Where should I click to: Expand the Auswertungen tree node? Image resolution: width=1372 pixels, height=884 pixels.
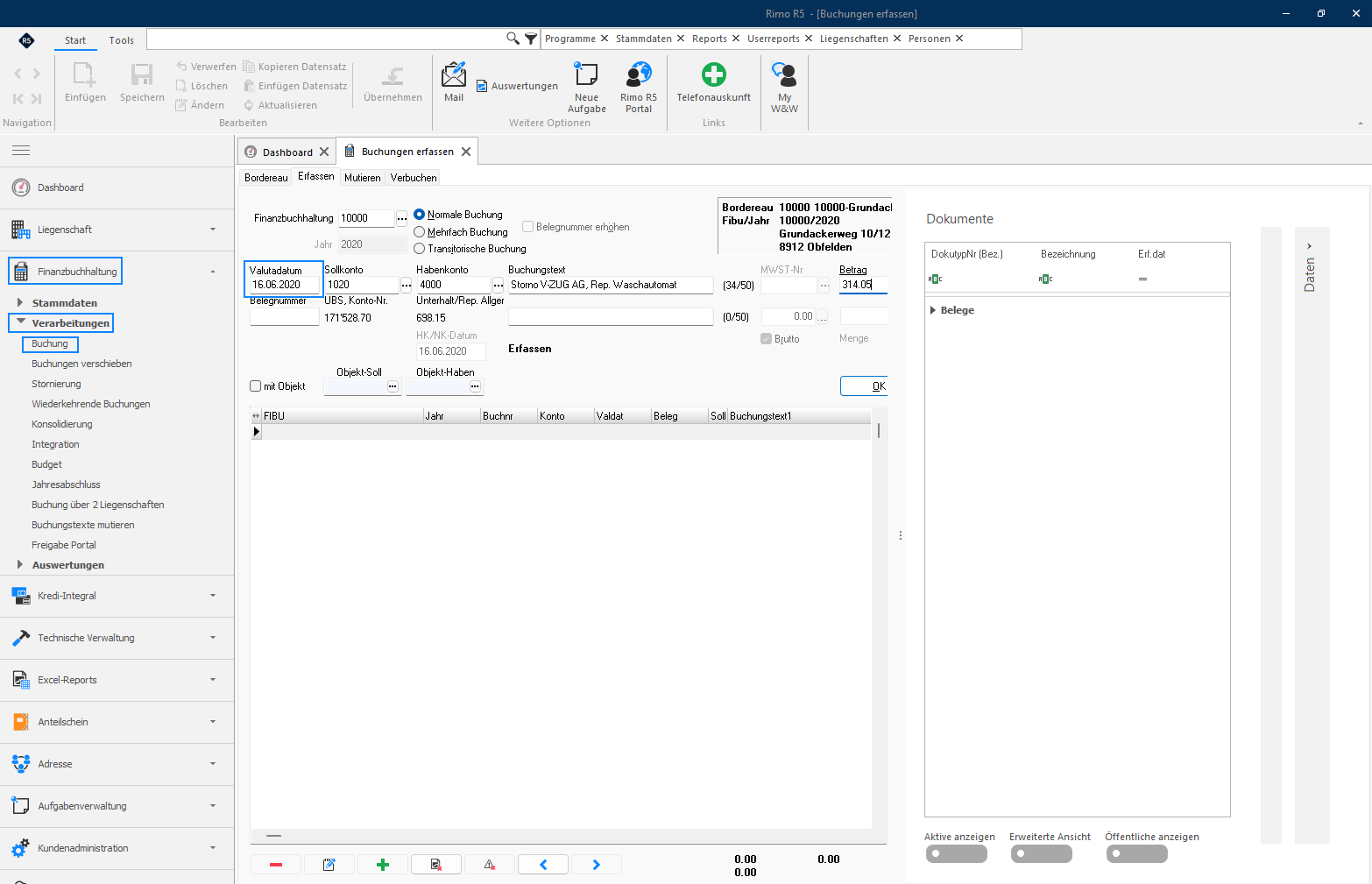click(x=20, y=564)
